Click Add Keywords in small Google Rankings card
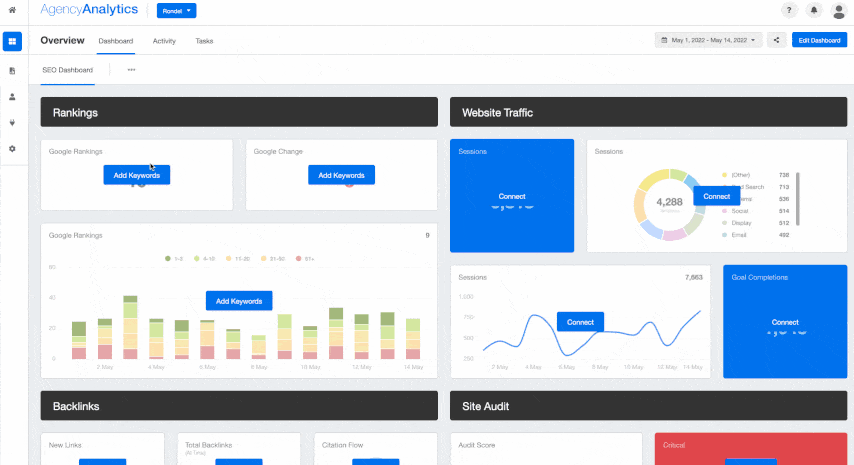The image size is (854, 465). 137,175
